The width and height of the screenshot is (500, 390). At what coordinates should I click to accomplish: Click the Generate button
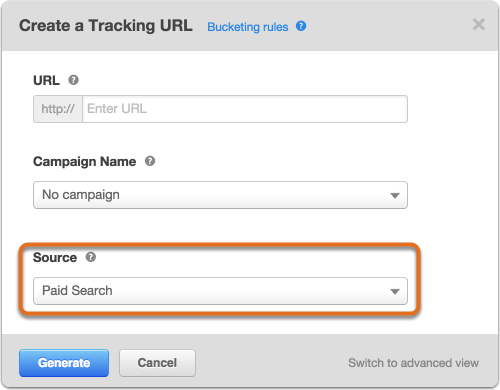coord(64,363)
